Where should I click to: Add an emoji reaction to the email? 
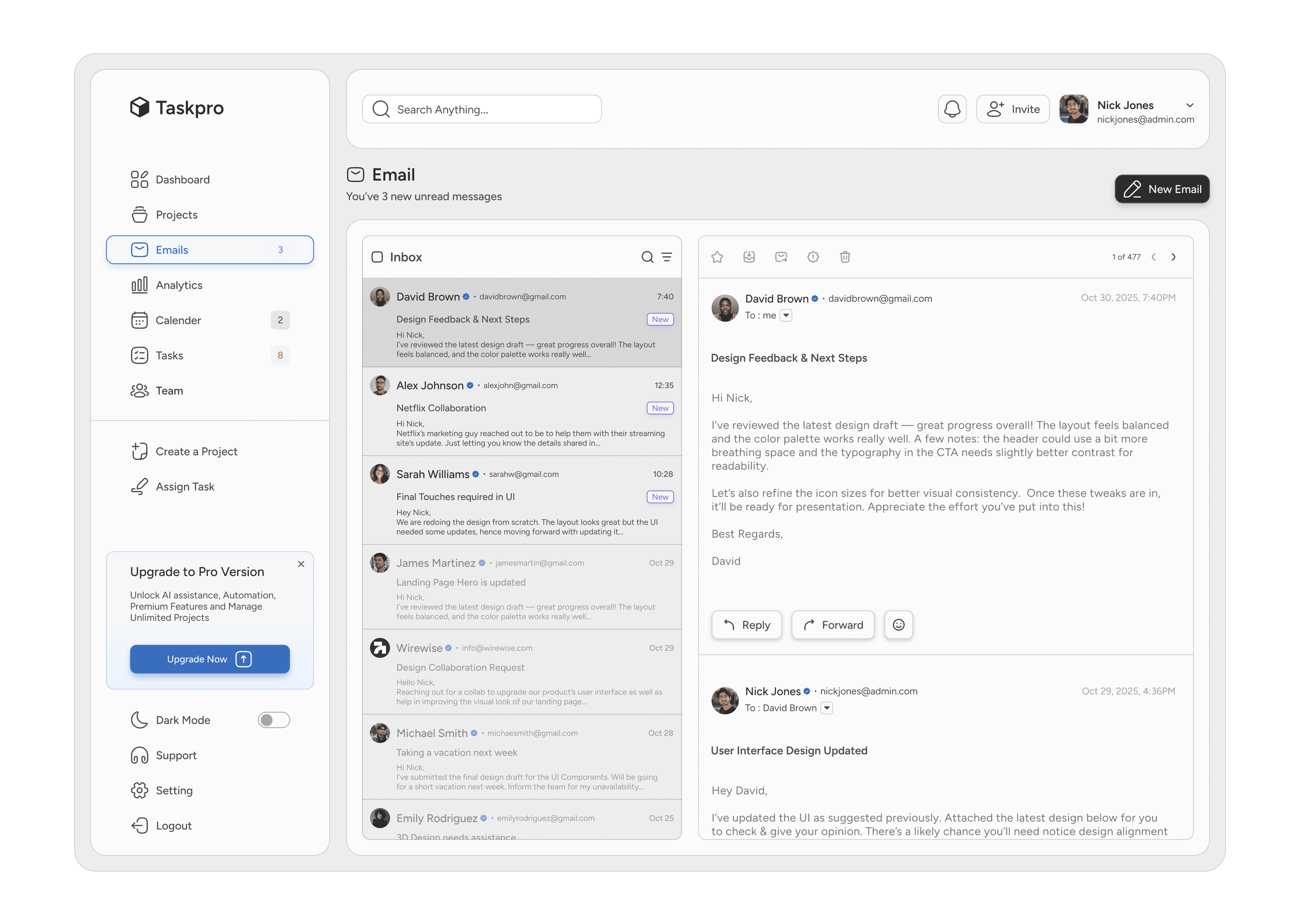tap(898, 625)
